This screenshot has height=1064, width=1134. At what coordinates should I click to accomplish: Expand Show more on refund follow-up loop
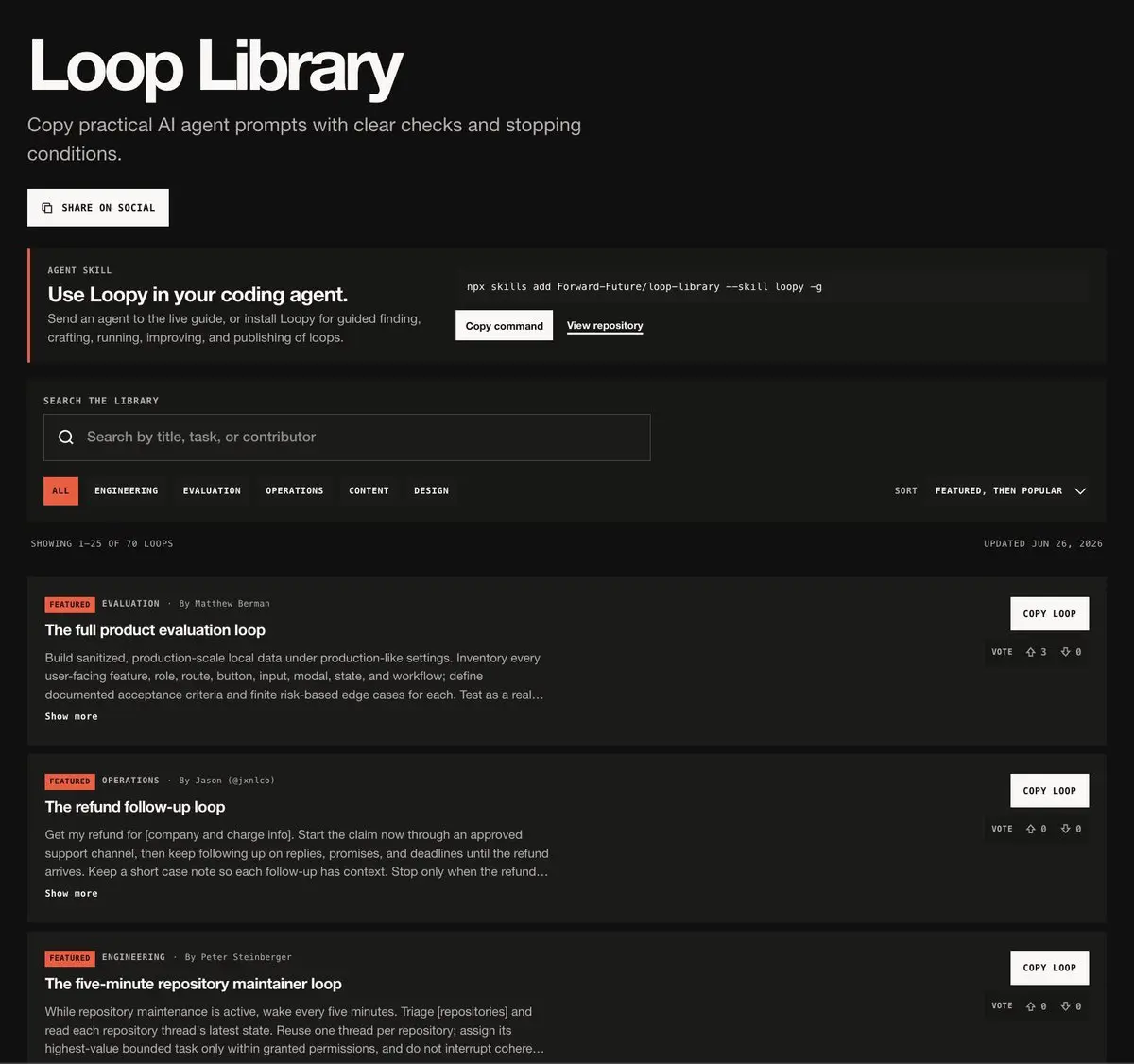pos(71,893)
